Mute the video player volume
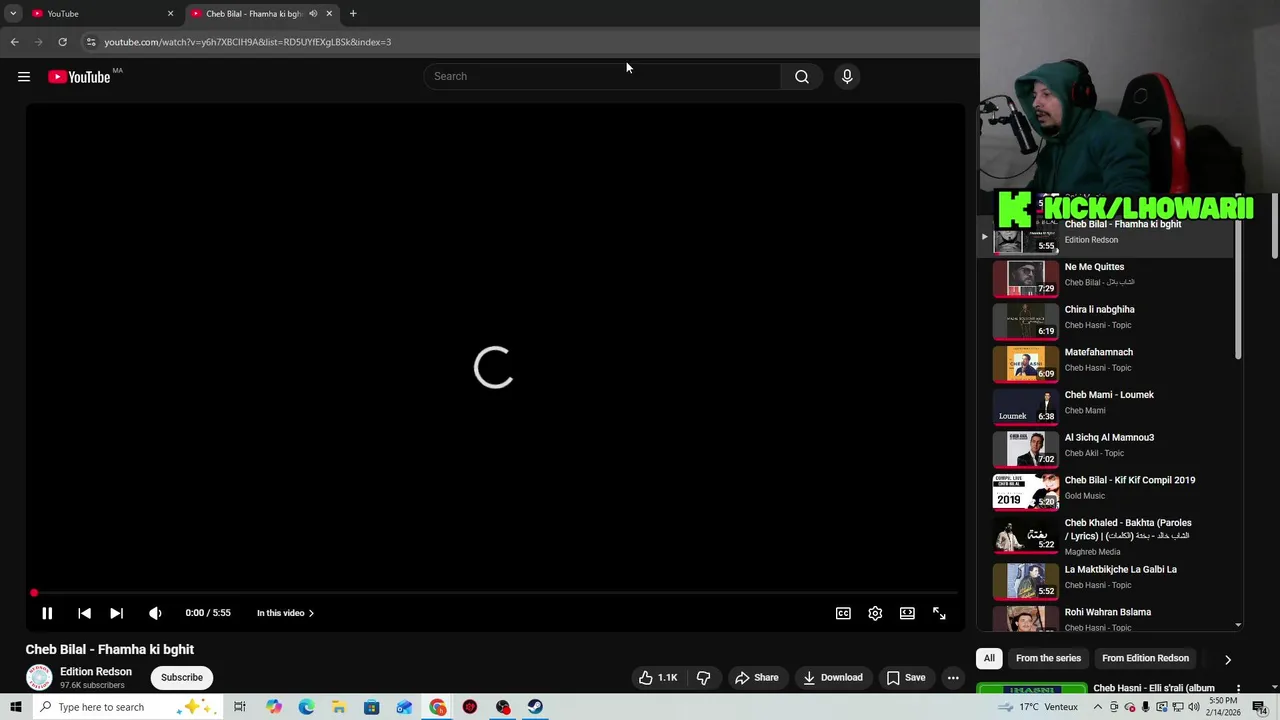The width and height of the screenshot is (1280, 720). click(x=155, y=613)
